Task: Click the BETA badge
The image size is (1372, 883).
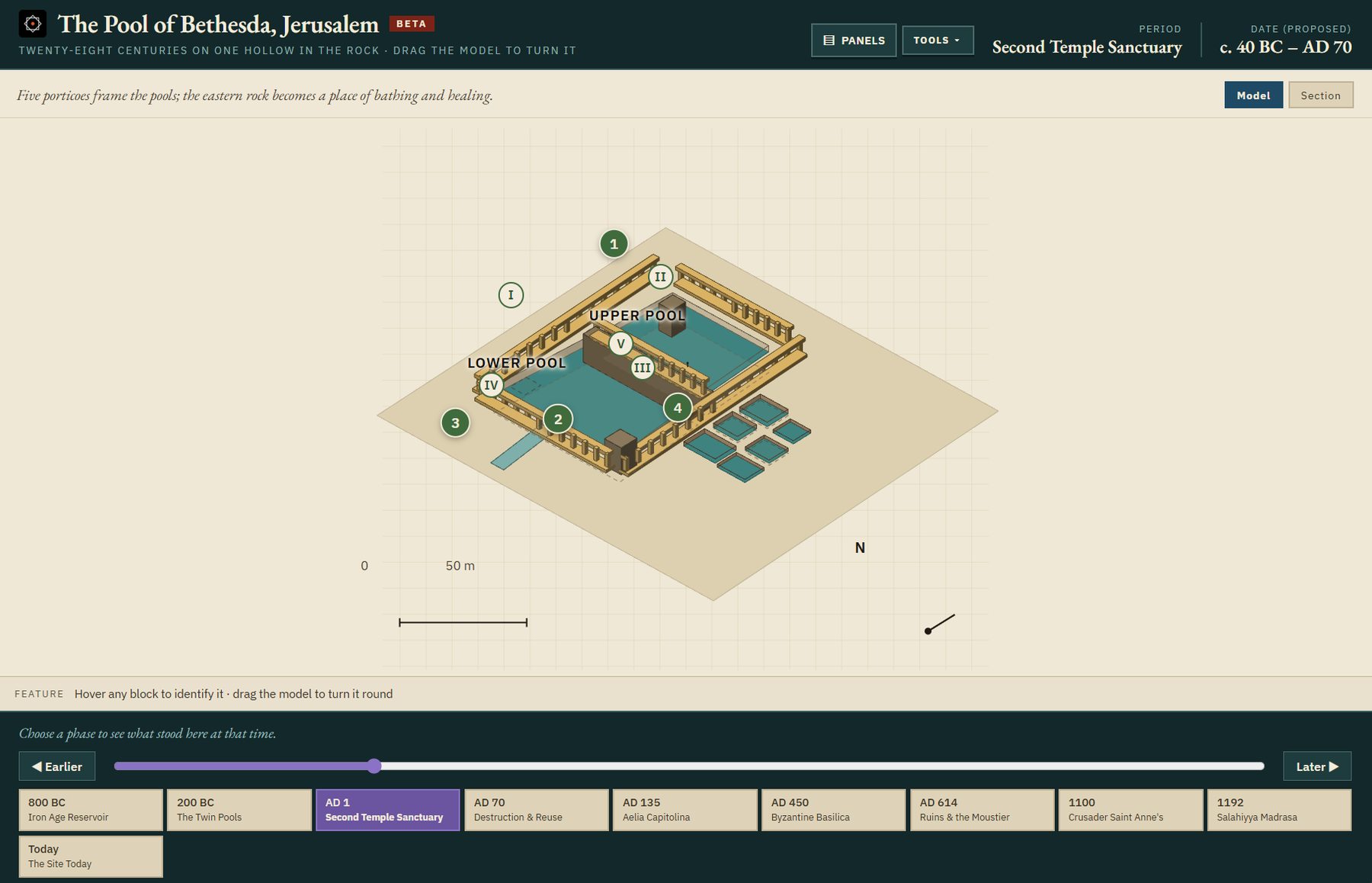Action: 412,24
